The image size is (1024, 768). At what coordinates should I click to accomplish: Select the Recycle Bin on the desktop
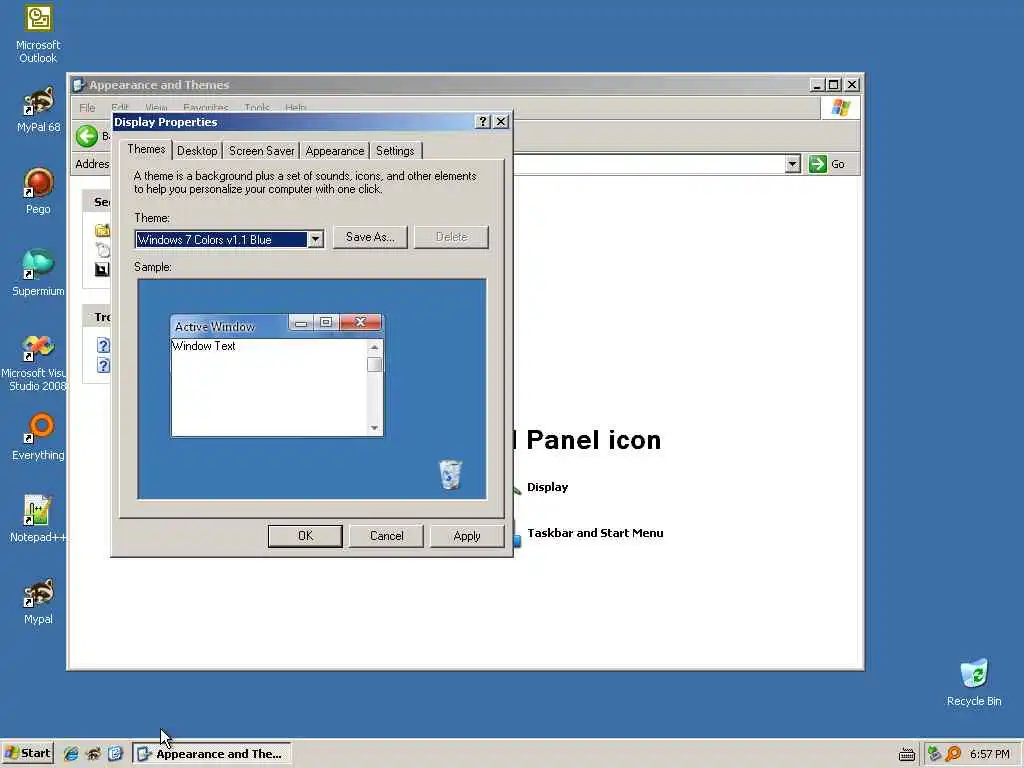(x=974, y=682)
